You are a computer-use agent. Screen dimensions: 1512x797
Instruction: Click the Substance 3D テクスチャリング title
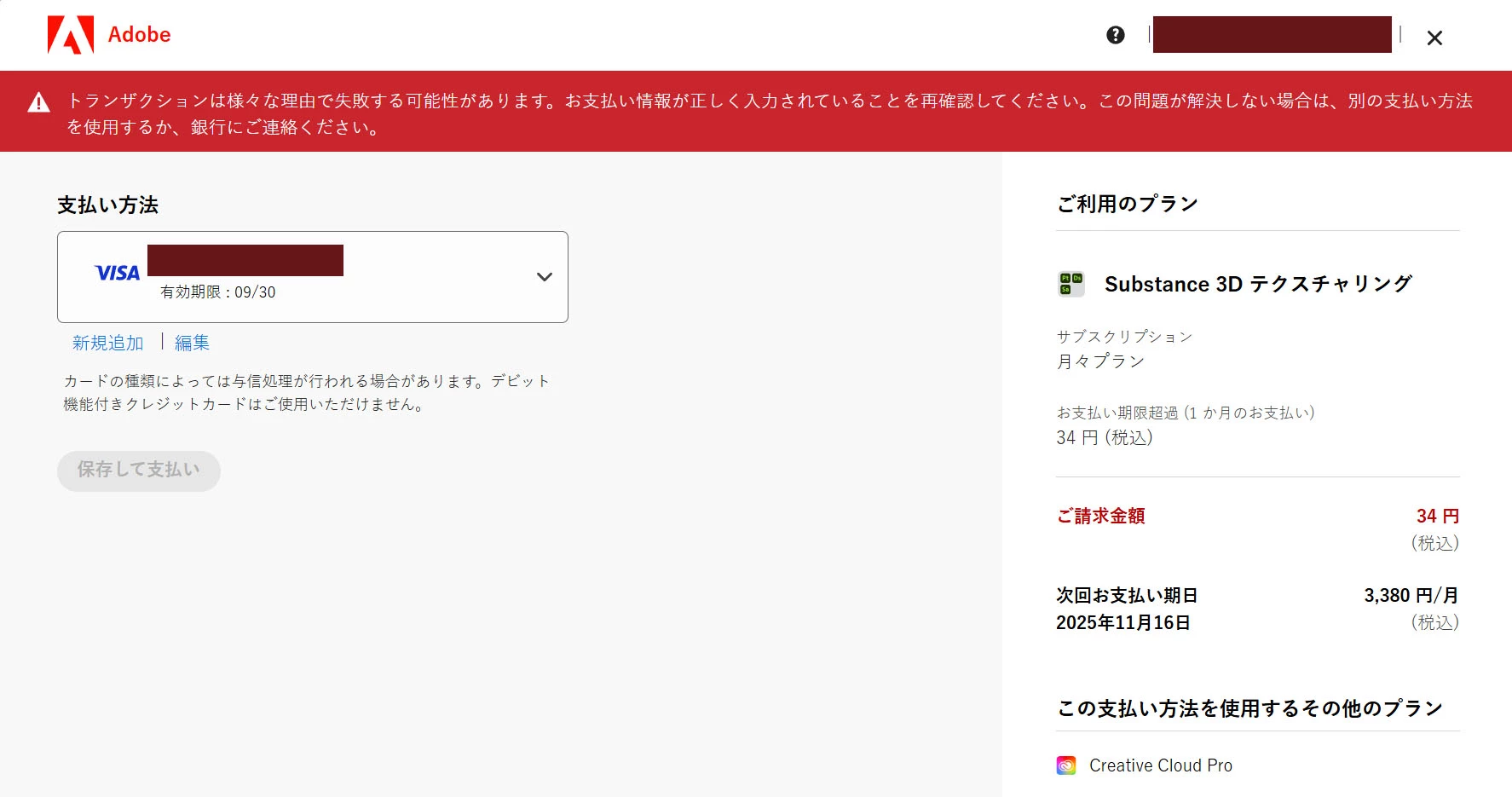[1258, 284]
